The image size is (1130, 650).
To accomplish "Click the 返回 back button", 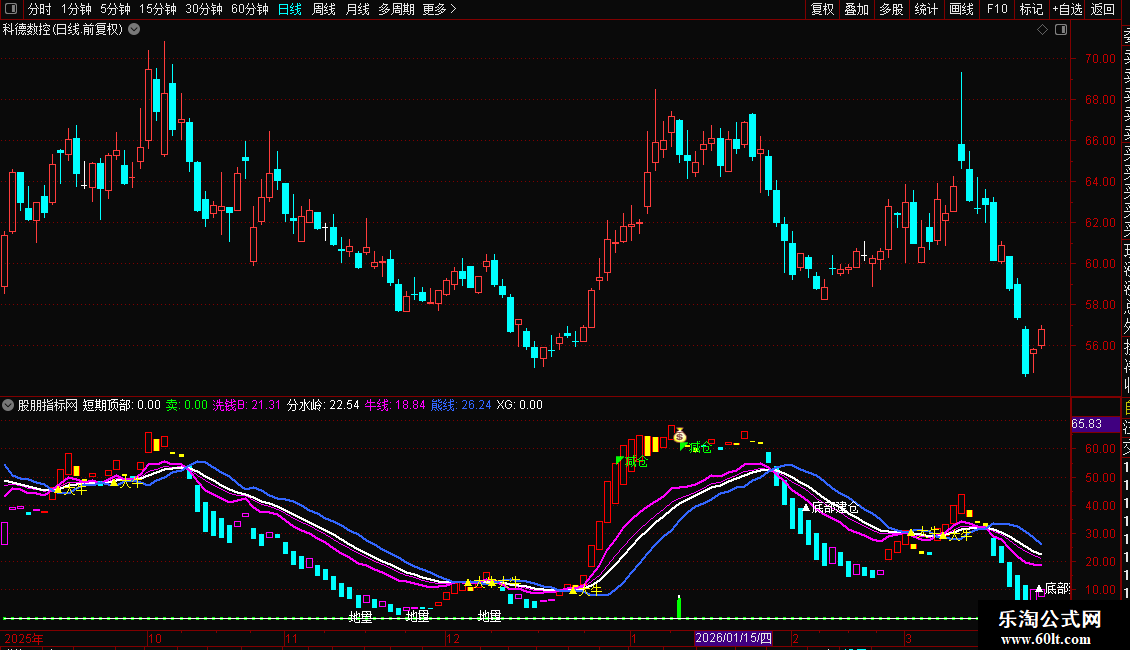I will pyautogui.click(x=1103, y=9).
